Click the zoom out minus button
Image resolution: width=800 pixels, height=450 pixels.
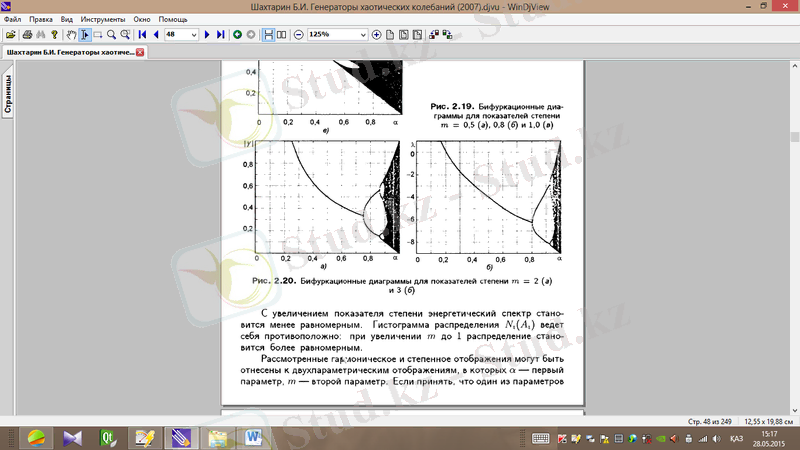click(298, 34)
